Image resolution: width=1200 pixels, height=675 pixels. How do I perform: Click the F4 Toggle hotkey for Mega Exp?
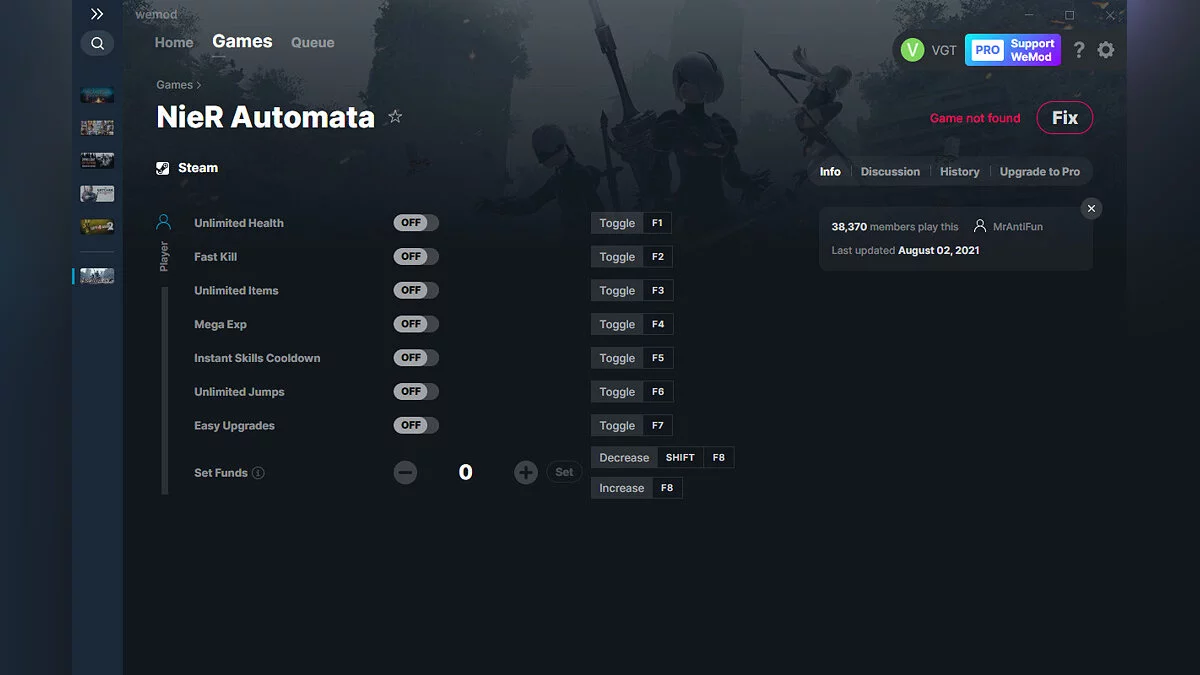click(x=631, y=324)
